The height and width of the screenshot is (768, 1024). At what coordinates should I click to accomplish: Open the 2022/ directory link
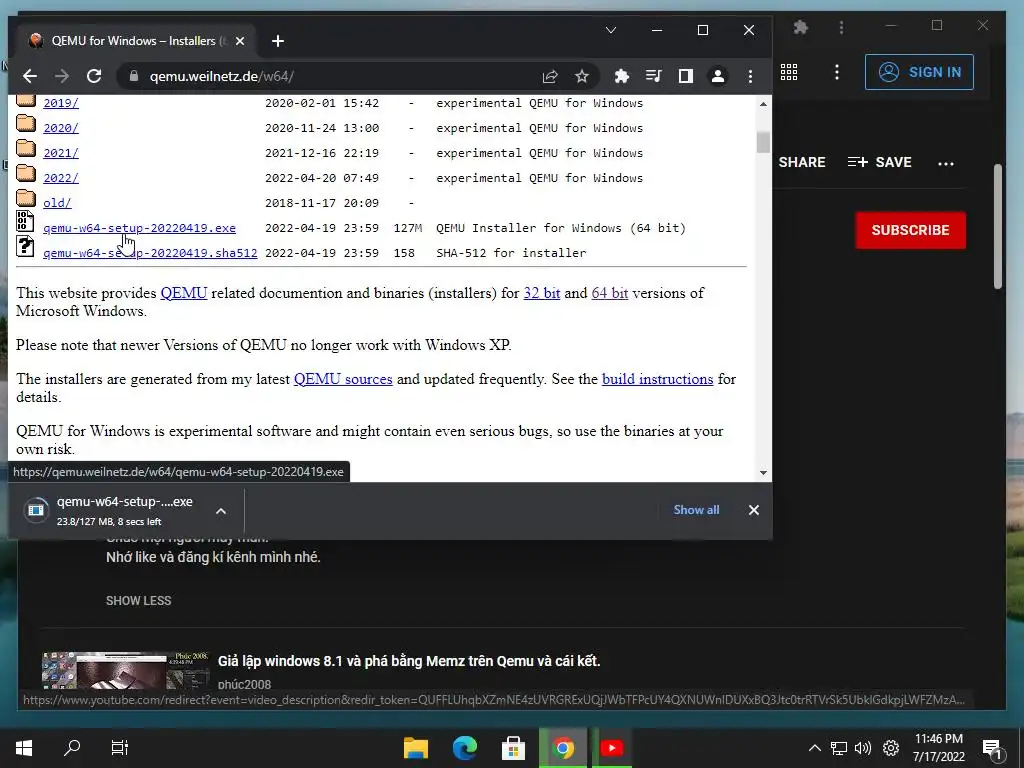[x=61, y=178]
